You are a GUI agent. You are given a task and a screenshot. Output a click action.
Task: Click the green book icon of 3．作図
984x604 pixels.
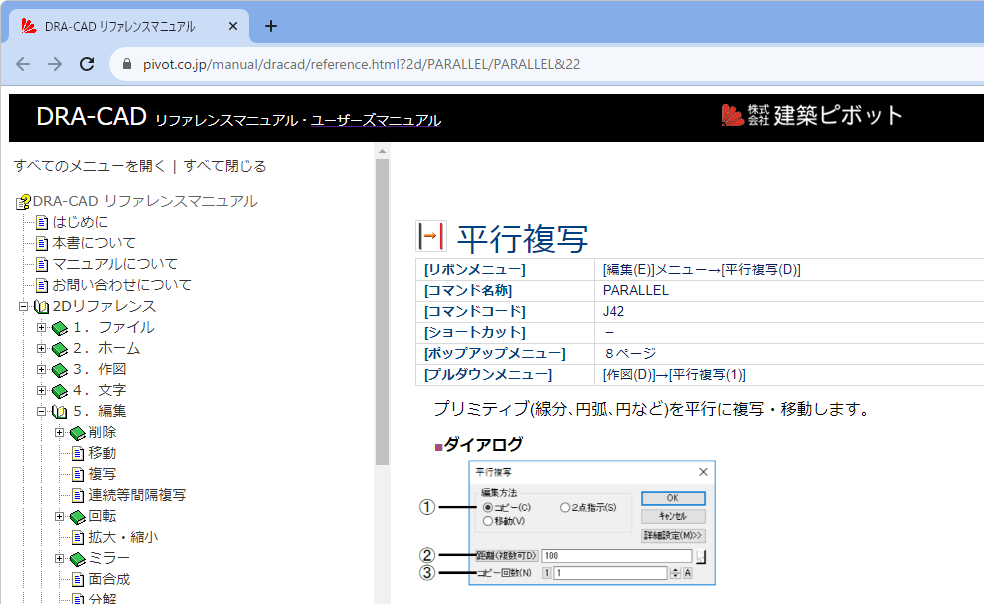60,370
